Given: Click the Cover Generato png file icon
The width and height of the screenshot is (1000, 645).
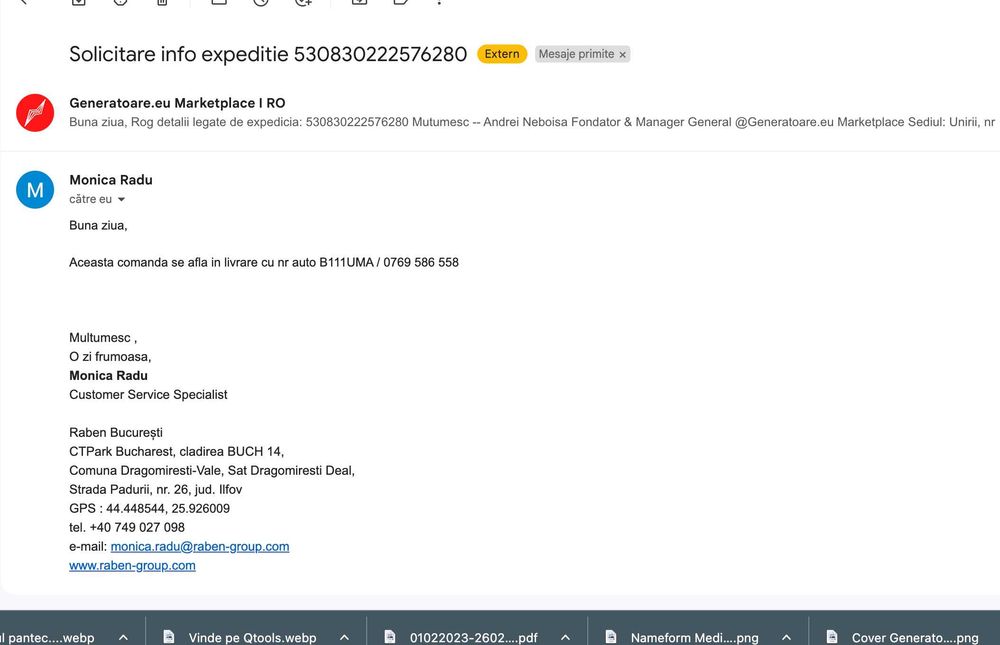Looking at the screenshot, I should point(832,637).
